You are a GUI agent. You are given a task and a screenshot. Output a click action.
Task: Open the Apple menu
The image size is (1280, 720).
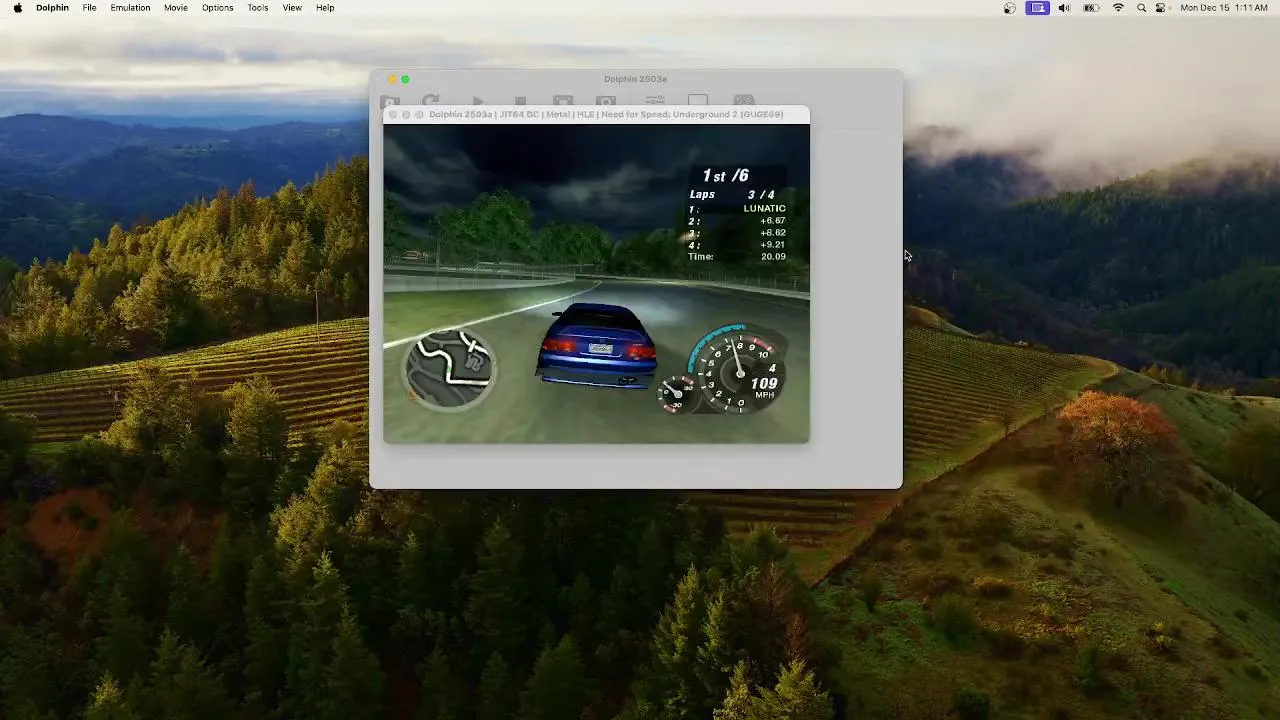[x=17, y=8]
